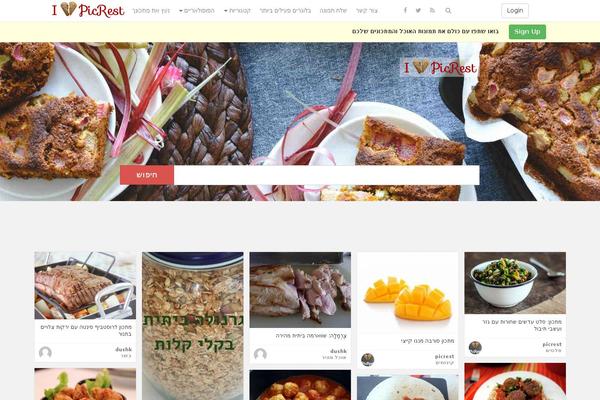
Task: Open dushk avatar under shawarma recipe card
Action: coord(260,354)
